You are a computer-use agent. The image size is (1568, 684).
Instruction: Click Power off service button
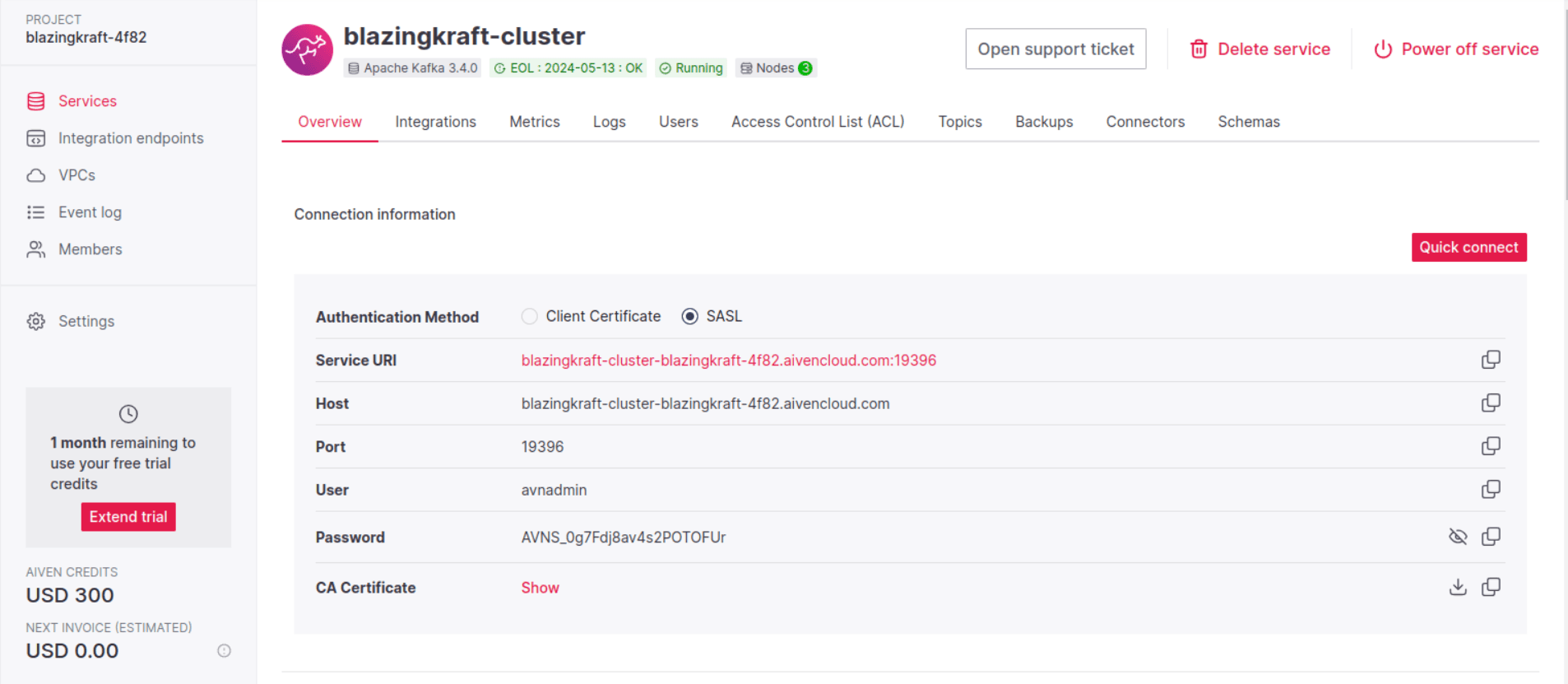tap(1456, 49)
